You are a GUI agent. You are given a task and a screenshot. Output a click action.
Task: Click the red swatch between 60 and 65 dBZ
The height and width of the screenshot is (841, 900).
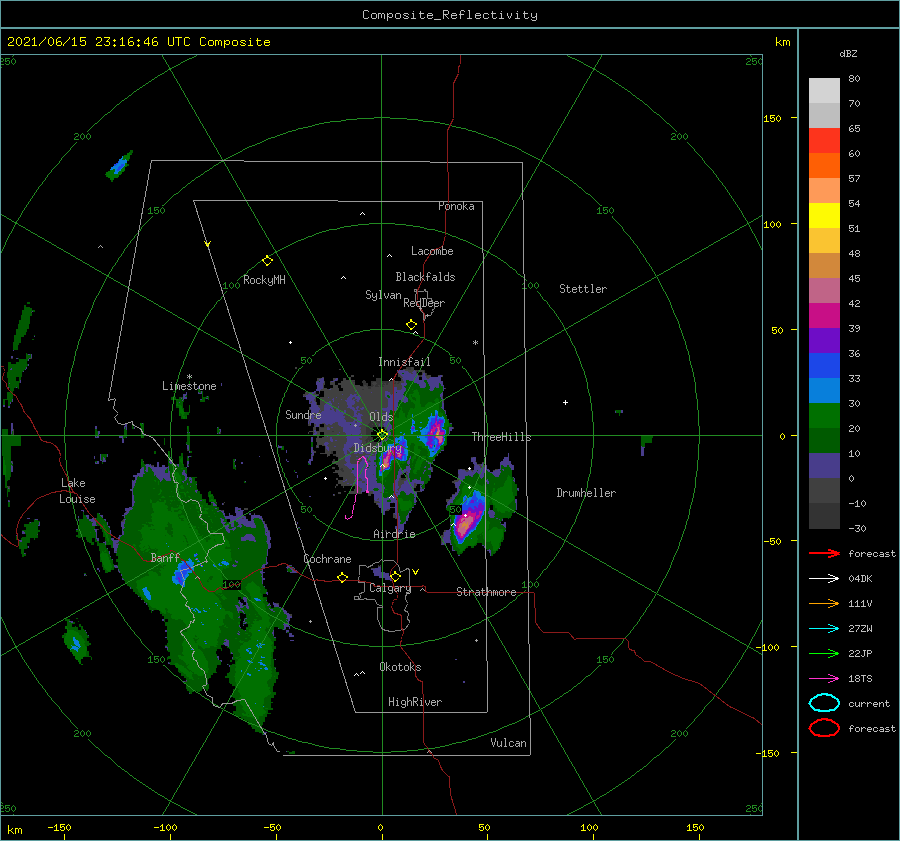[824, 141]
